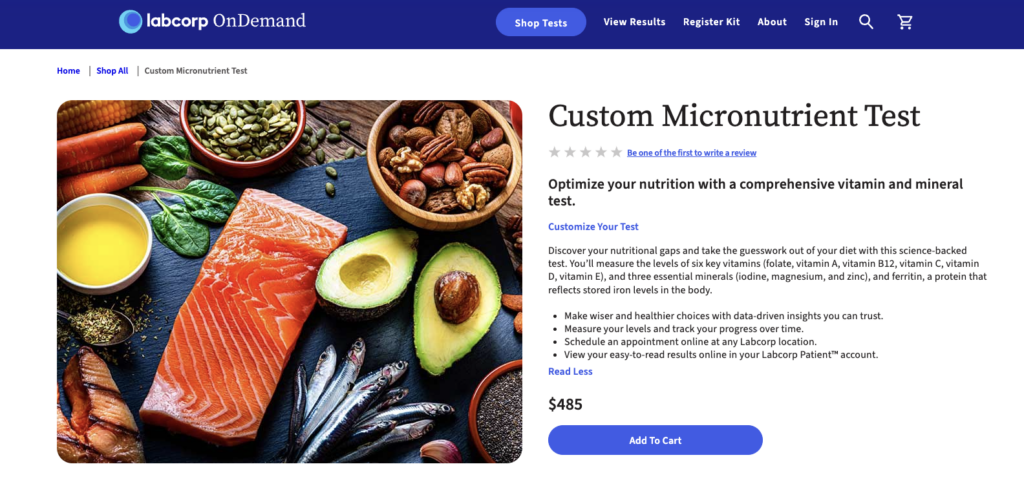Click the Custom Micronutrient Test heading
Screen dimensions: 1024x504
point(734,116)
